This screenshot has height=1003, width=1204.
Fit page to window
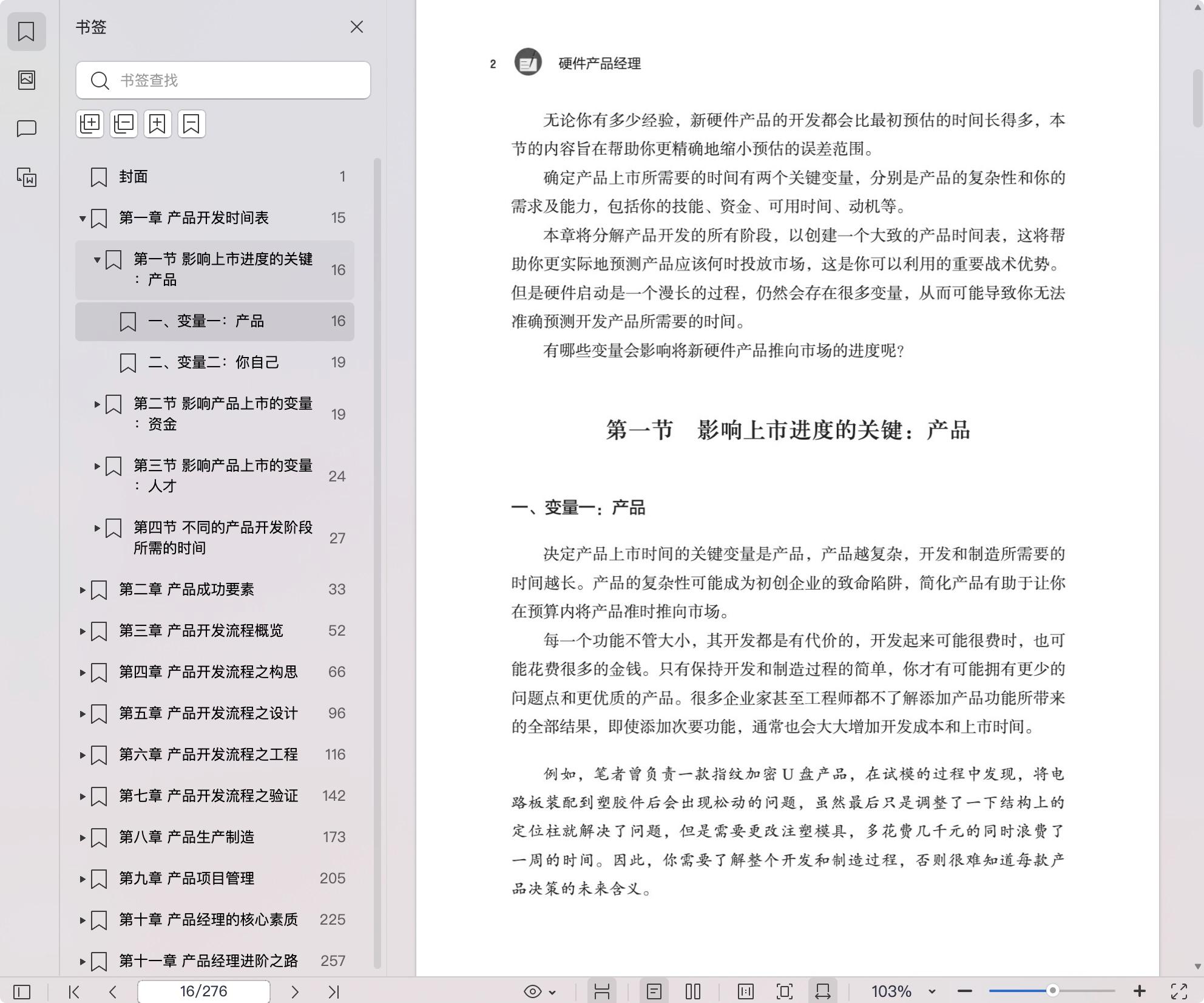tap(784, 992)
